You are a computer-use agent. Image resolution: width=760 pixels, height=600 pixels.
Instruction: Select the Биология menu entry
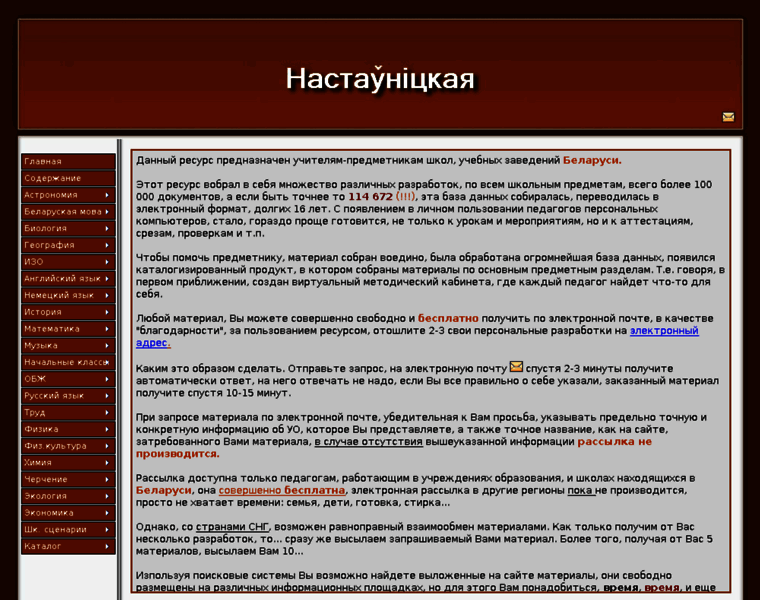(68, 228)
